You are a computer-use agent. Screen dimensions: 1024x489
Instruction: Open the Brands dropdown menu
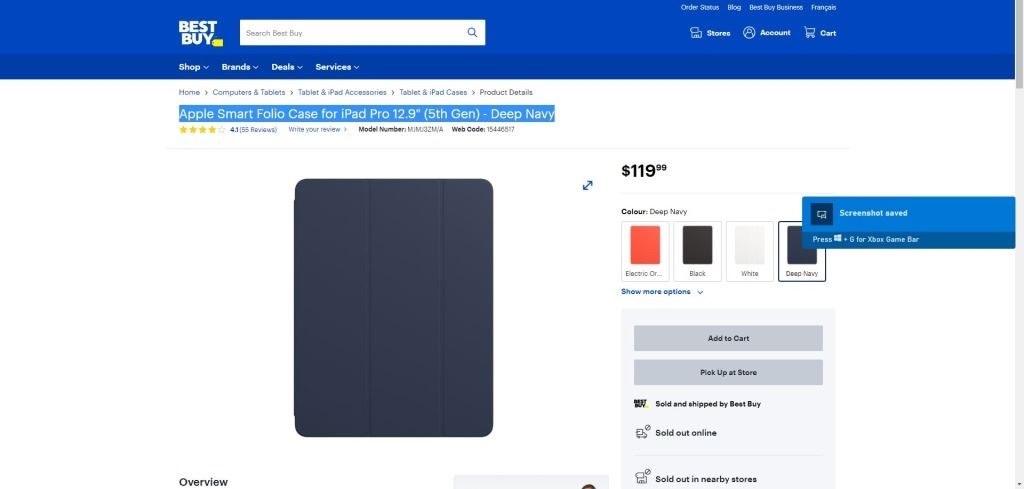(239, 67)
